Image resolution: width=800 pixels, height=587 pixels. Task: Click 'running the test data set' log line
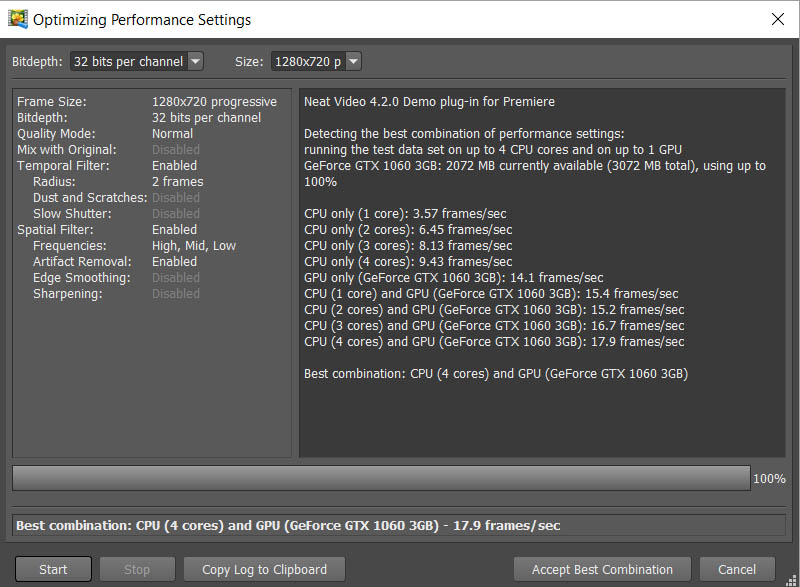tap(493, 149)
